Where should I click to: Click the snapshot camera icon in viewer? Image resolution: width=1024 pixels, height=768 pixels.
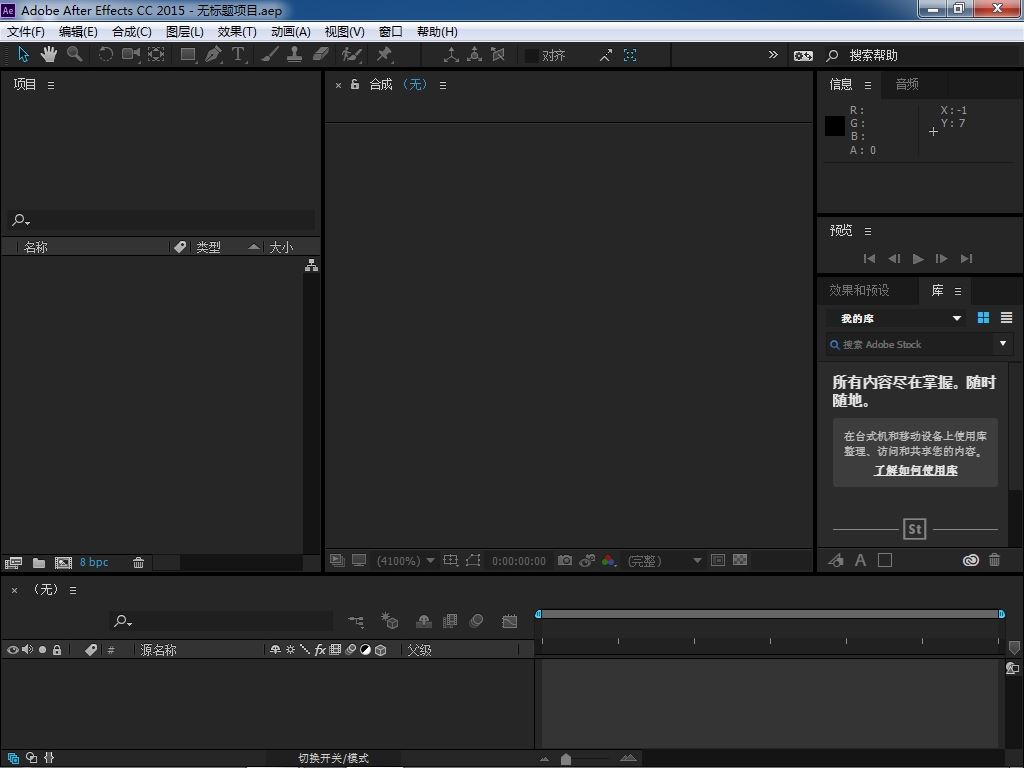[x=565, y=560]
